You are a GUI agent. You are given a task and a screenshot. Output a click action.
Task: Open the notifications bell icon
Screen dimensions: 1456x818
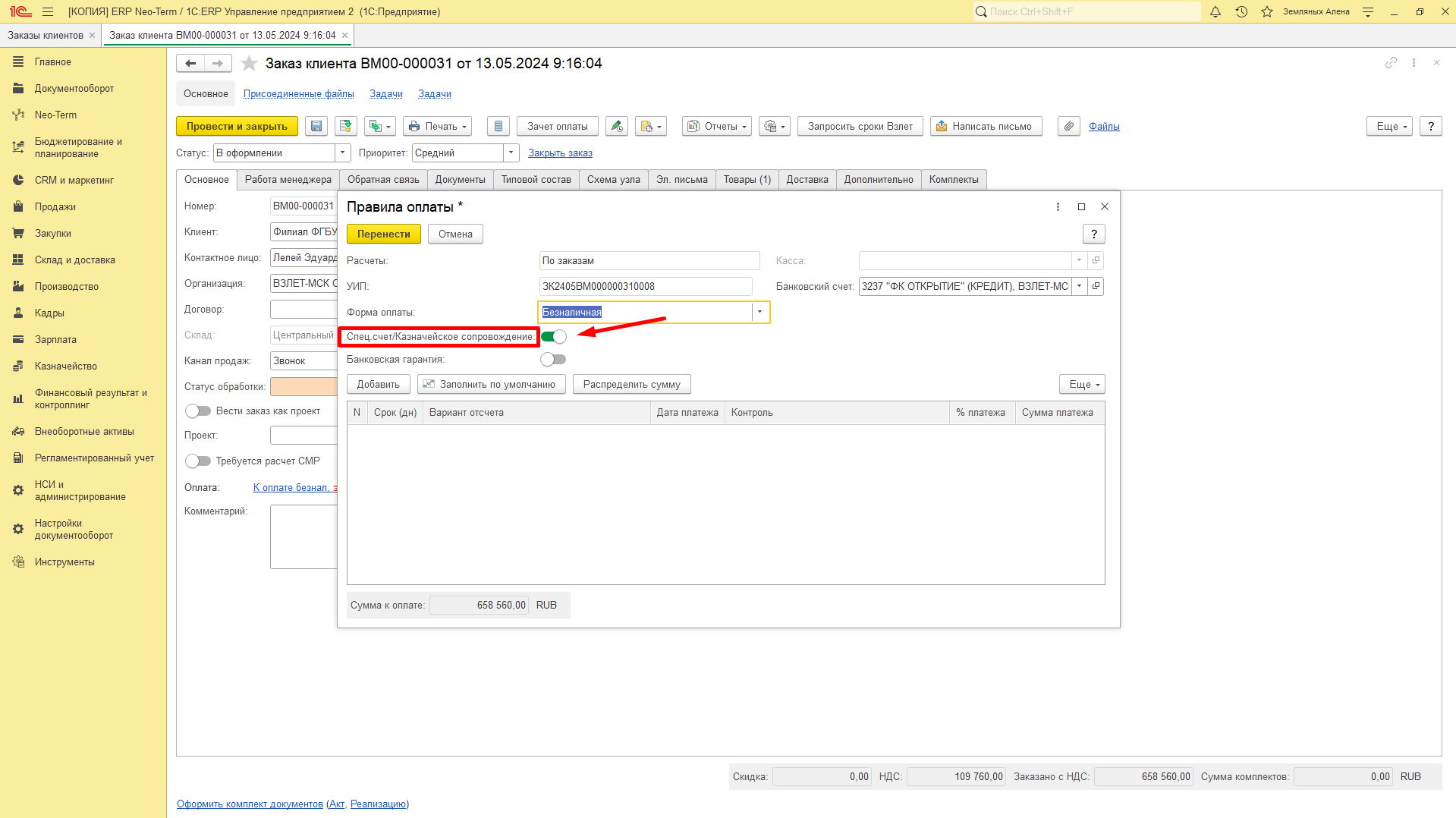1215,11
